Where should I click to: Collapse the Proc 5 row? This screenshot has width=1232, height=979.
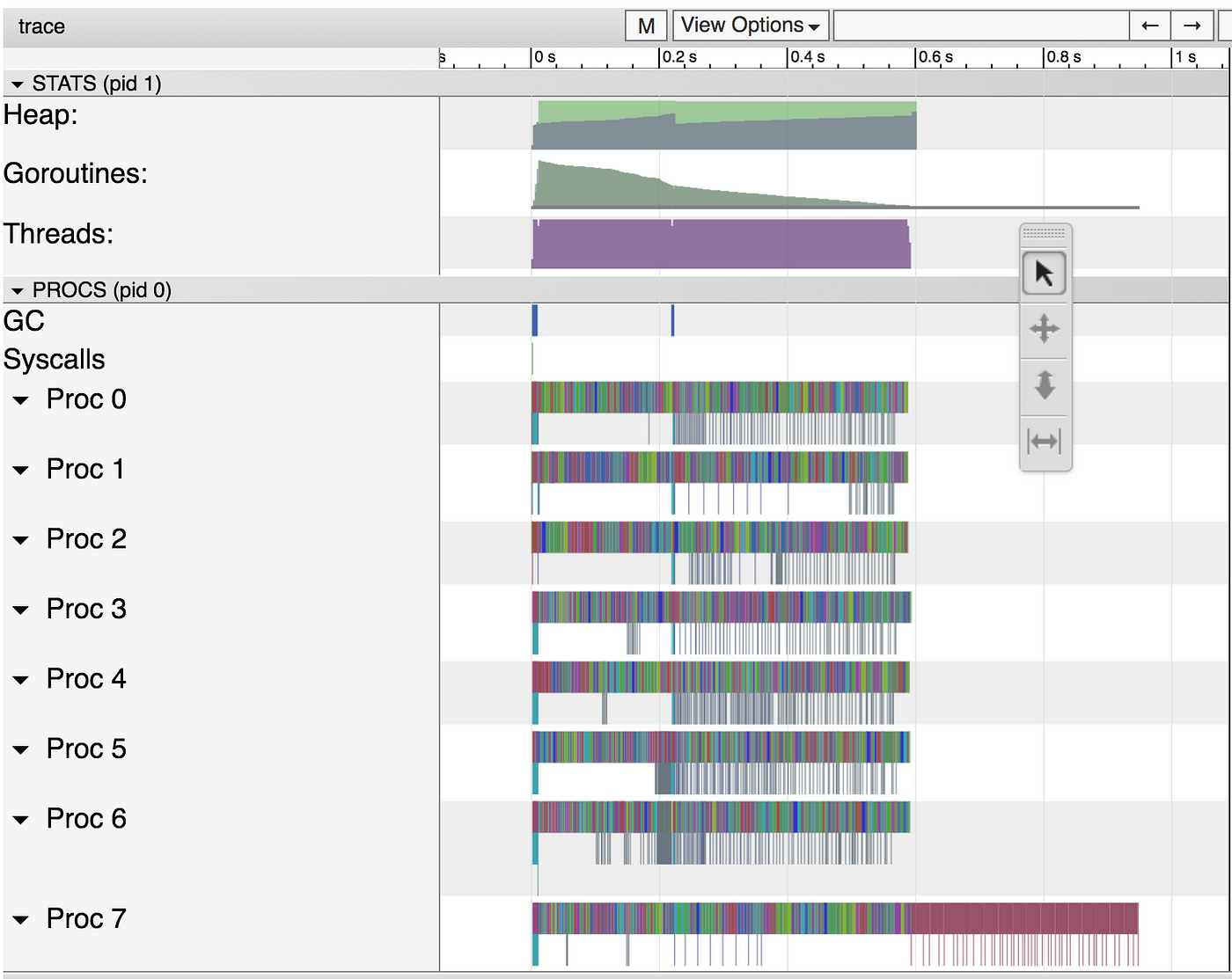(x=20, y=750)
